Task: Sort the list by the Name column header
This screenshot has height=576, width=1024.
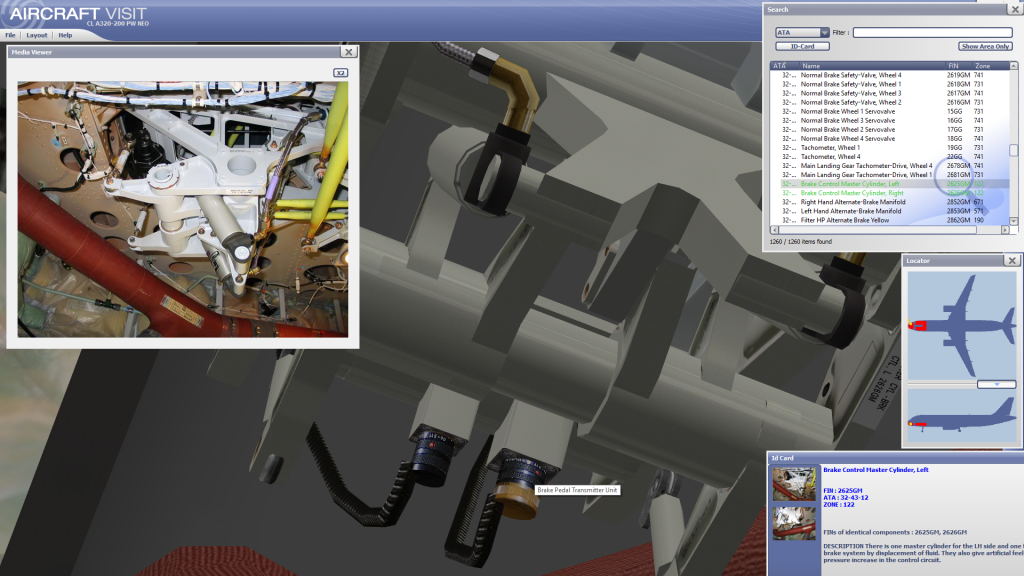Action: coord(872,66)
